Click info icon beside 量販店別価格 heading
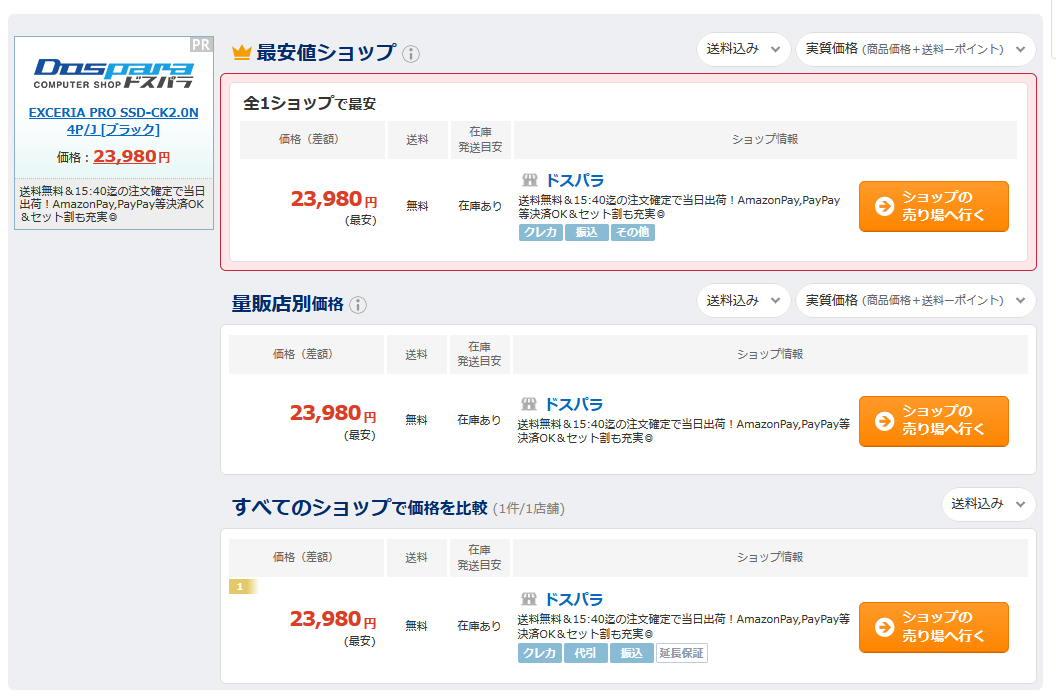 point(358,305)
